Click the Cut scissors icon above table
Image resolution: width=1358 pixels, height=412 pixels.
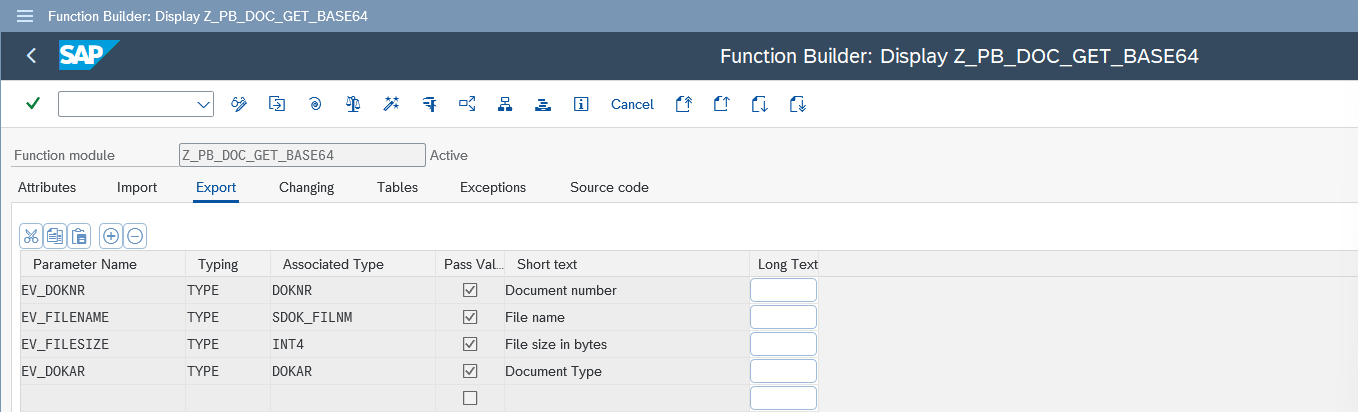31,236
